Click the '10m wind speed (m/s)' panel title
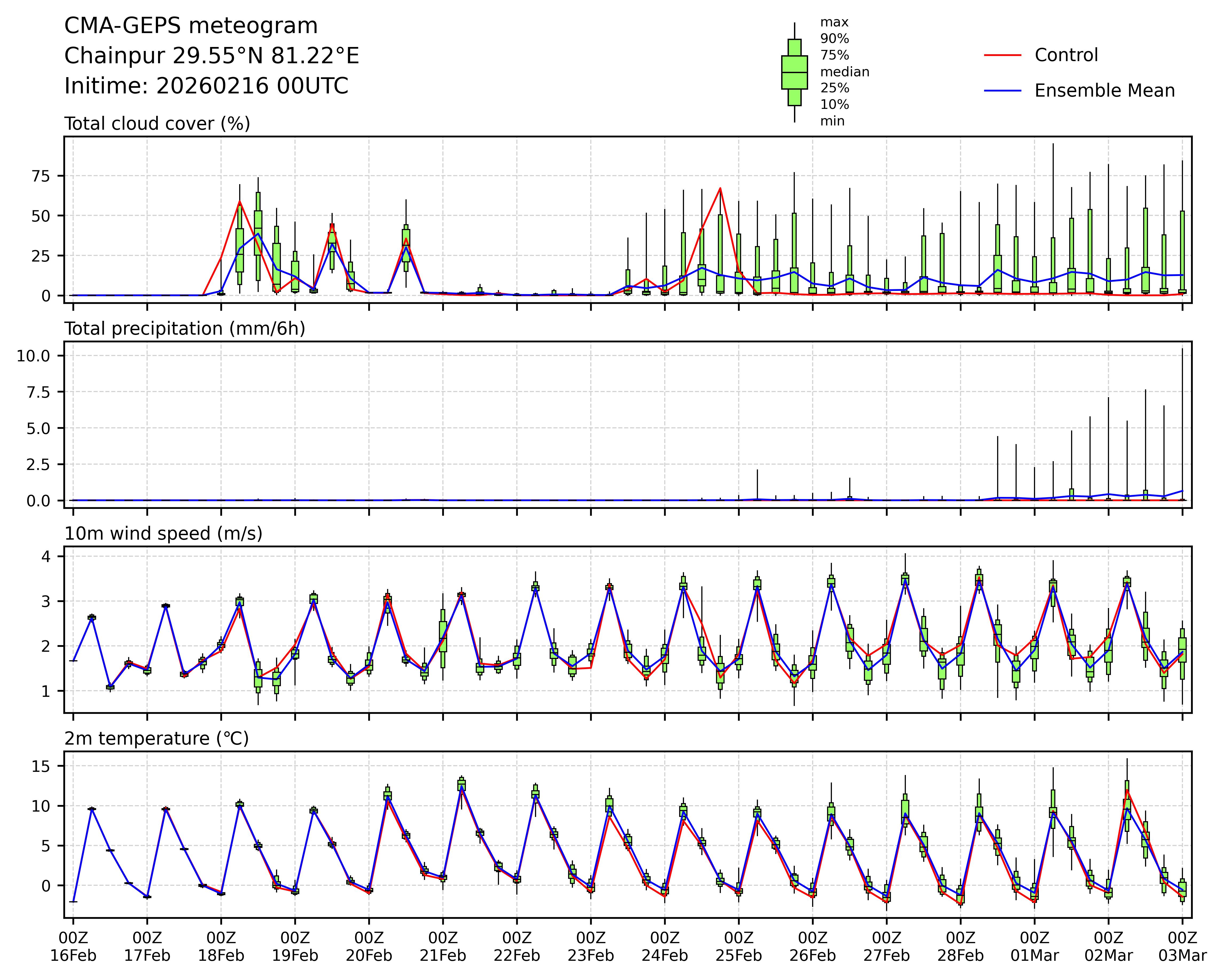1223x980 pixels. pyautogui.click(x=163, y=534)
